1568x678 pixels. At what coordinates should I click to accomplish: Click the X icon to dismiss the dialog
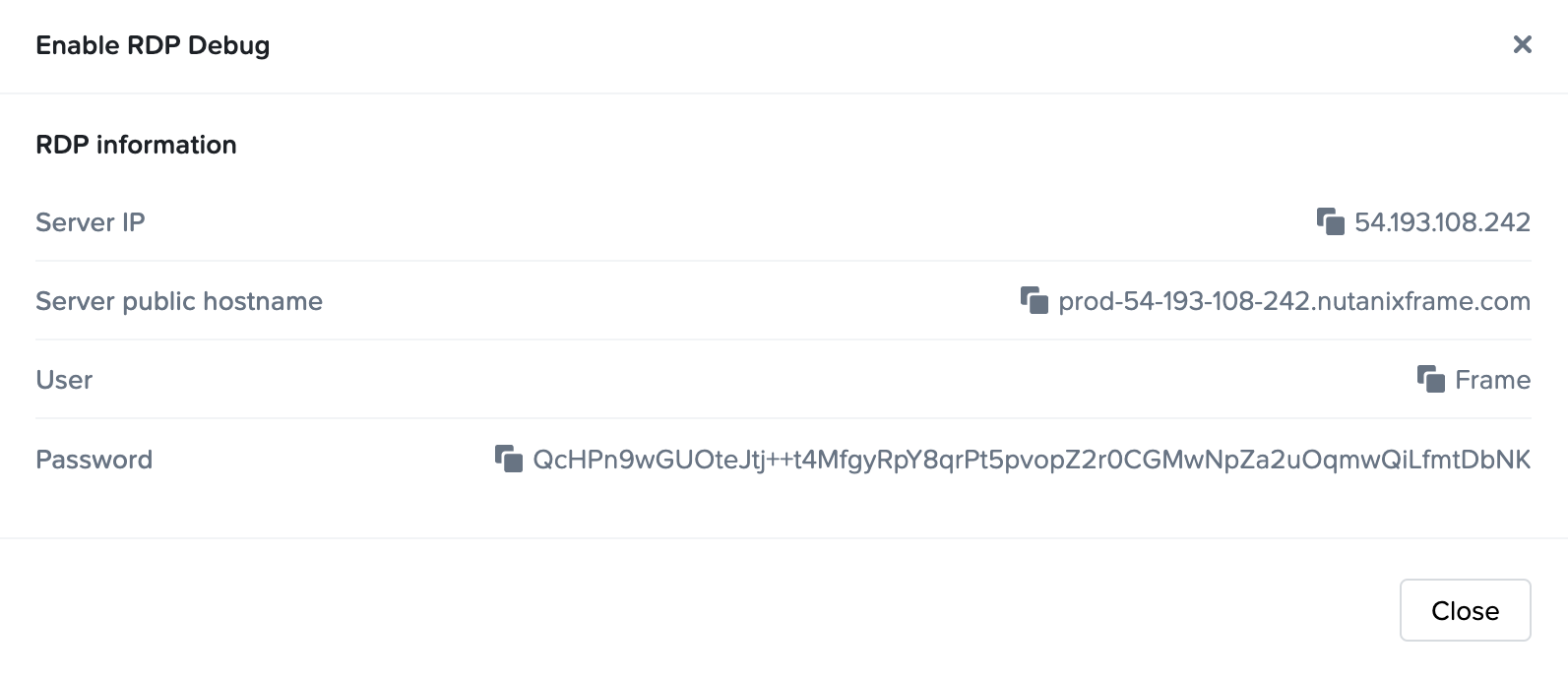(x=1522, y=44)
